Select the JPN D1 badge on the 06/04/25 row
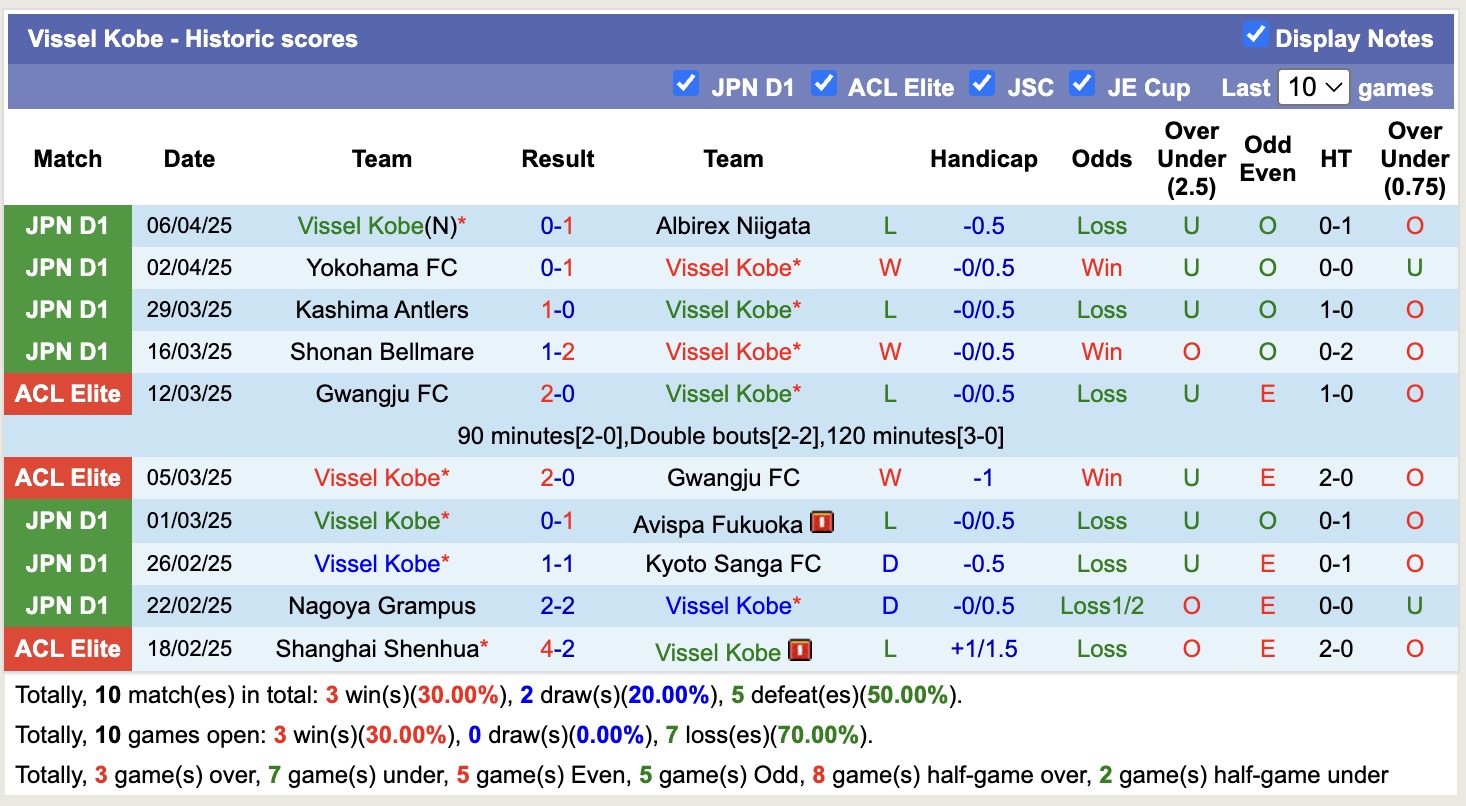The width and height of the screenshot is (1466, 806). click(x=67, y=226)
